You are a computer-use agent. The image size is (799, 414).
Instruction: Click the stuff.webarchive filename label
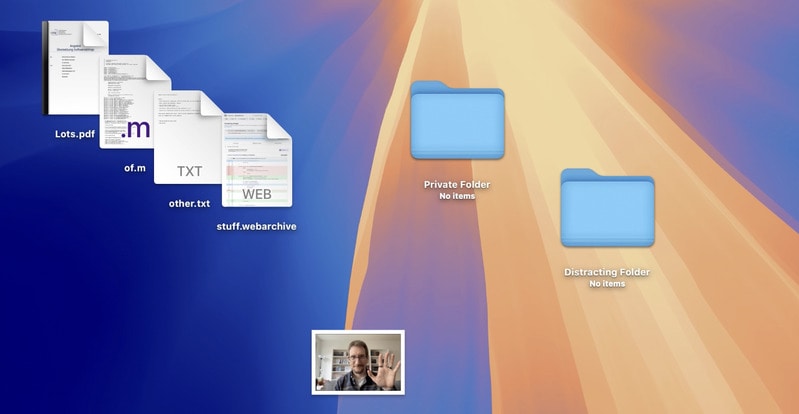click(x=257, y=226)
